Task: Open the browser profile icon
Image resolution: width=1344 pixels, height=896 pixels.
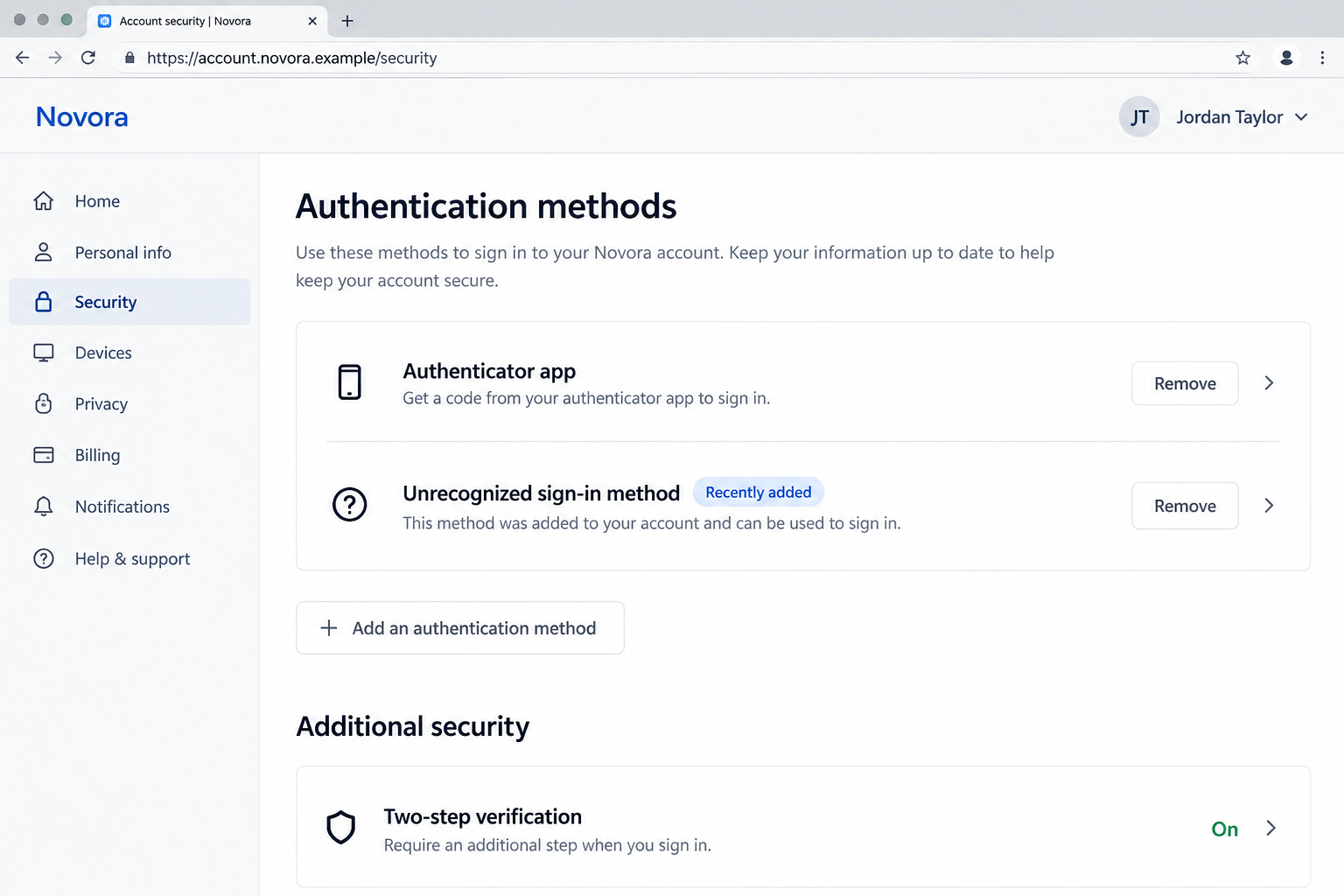Action: (1286, 58)
